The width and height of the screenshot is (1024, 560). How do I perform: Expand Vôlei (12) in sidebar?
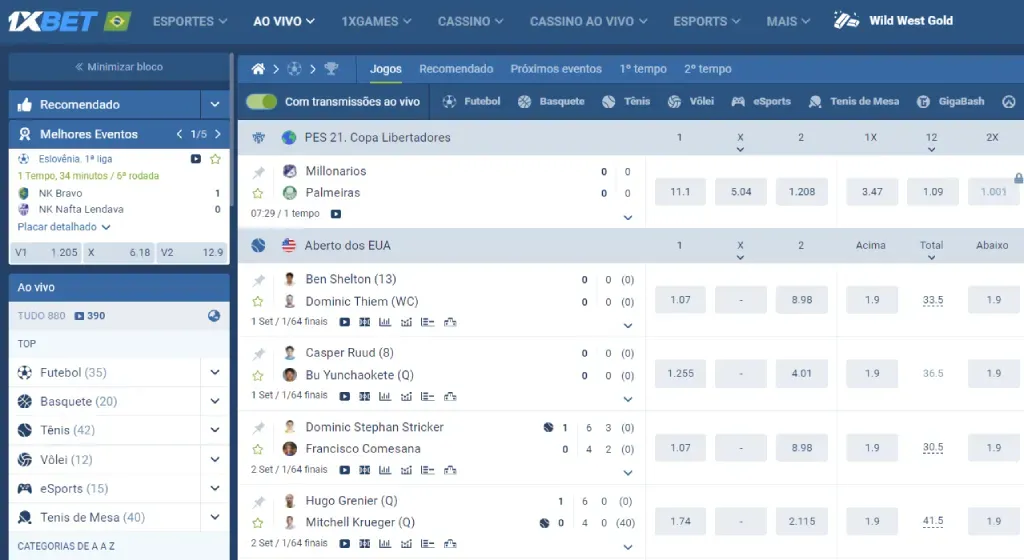215,459
